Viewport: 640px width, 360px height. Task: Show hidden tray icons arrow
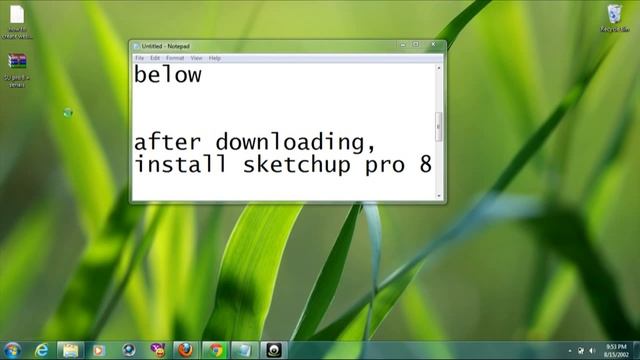[570, 351]
